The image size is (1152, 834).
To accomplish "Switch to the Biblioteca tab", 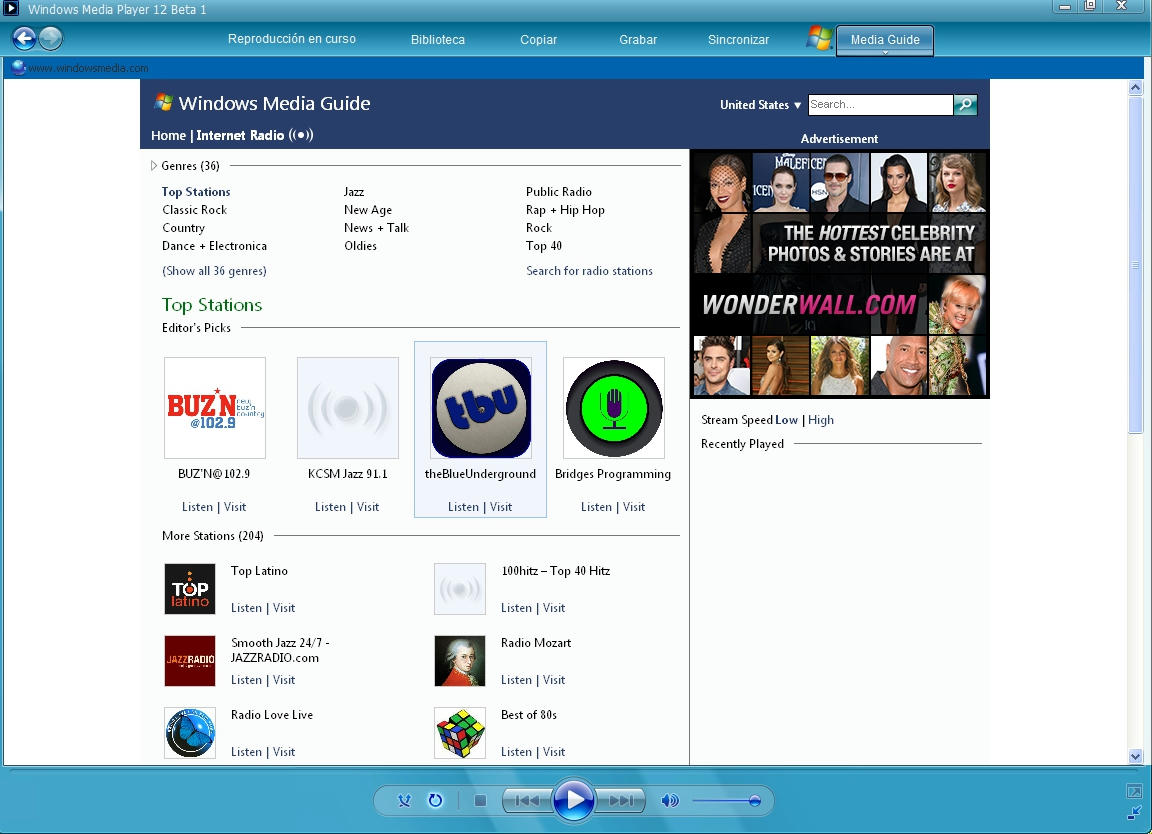I will [x=437, y=40].
